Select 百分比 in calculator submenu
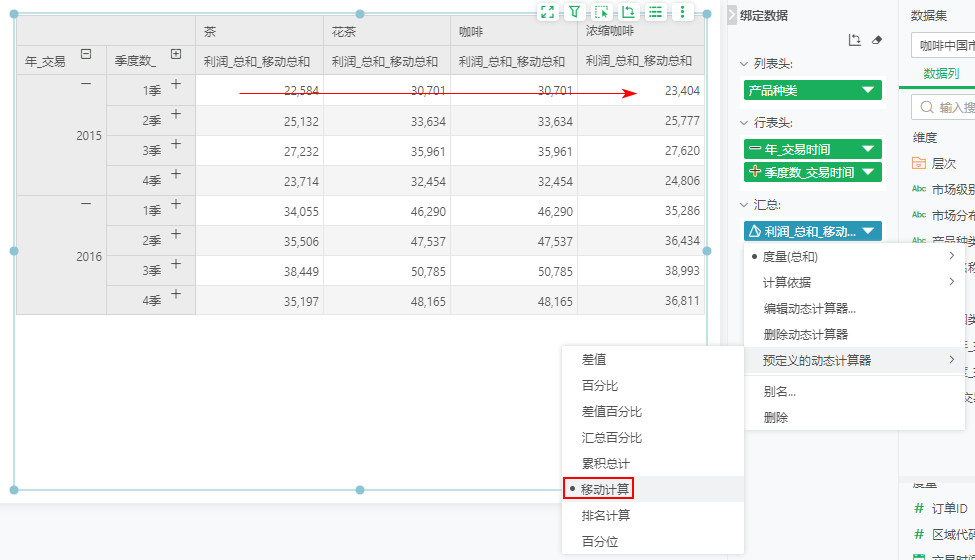Image resolution: width=975 pixels, height=560 pixels. (653, 385)
